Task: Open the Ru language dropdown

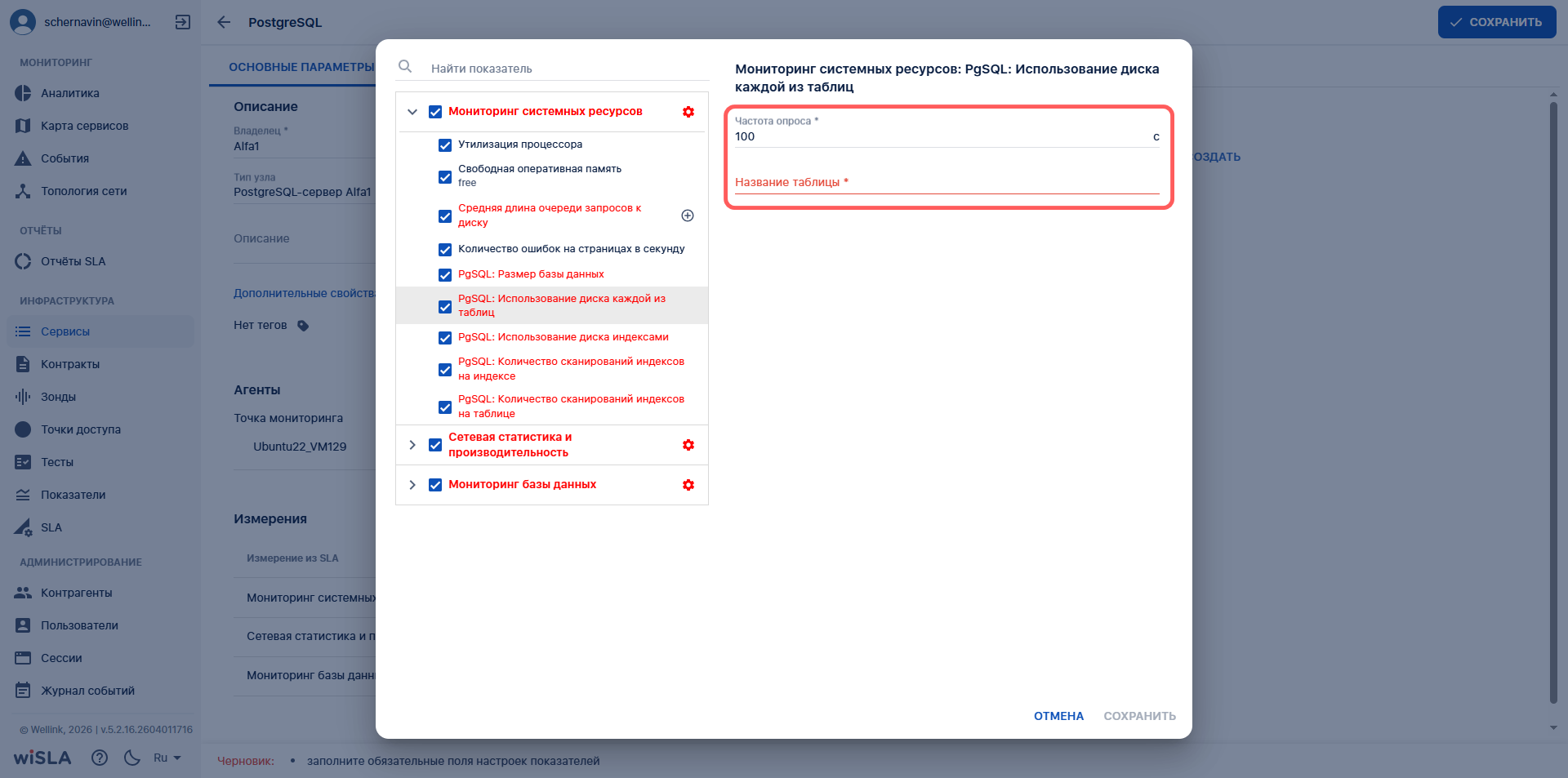Action: [167, 758]
